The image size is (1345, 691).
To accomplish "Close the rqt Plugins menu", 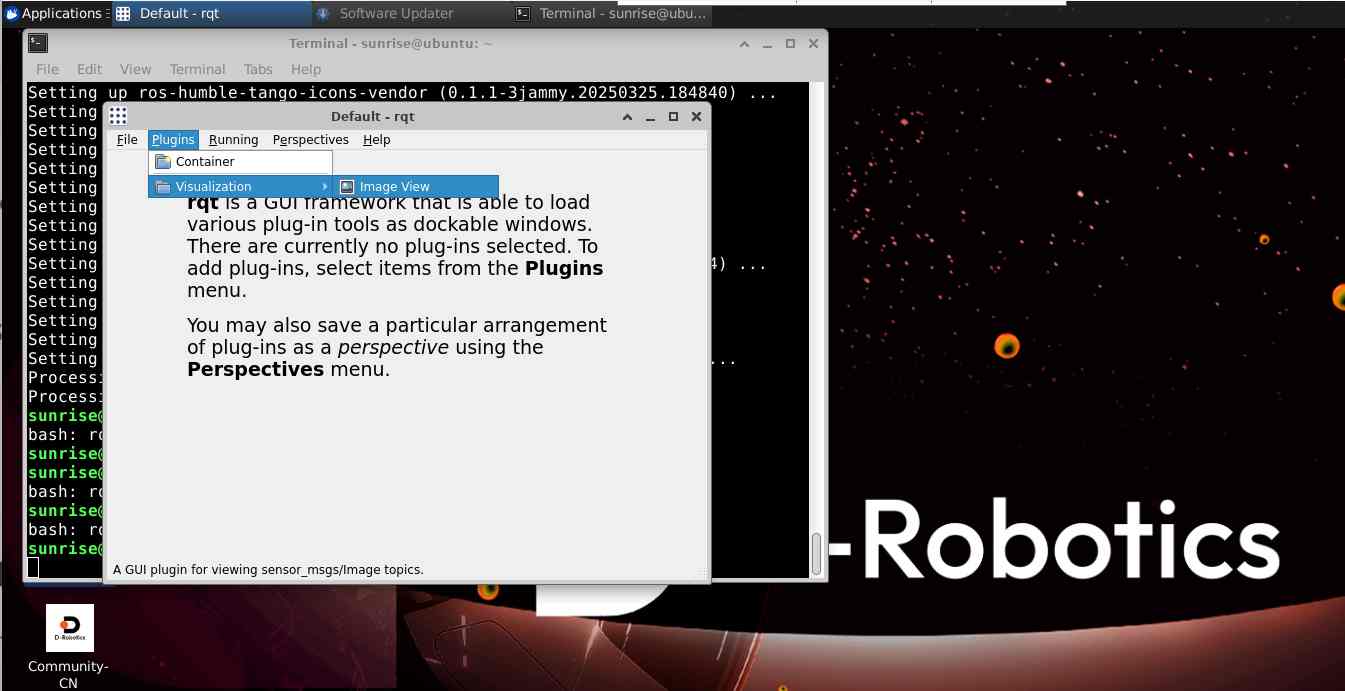I will point(173,140).
